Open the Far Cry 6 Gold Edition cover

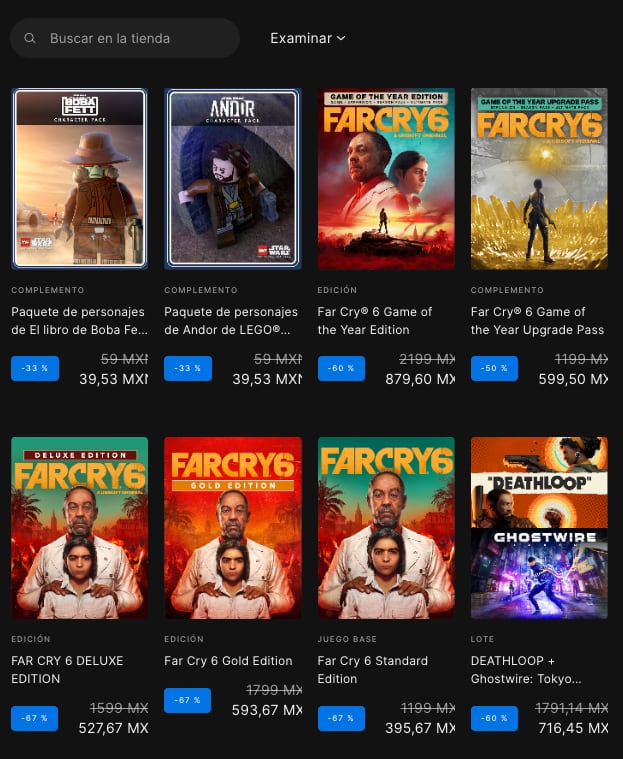(233, 528)
